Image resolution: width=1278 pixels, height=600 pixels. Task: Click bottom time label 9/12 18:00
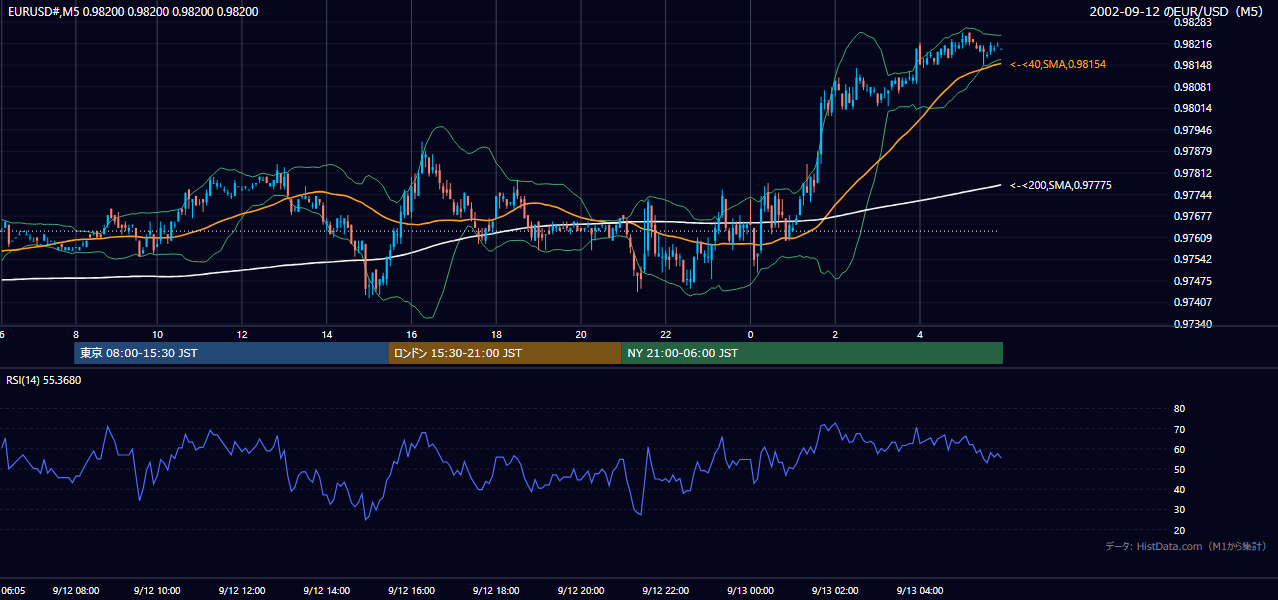click(x=496, y=591)
